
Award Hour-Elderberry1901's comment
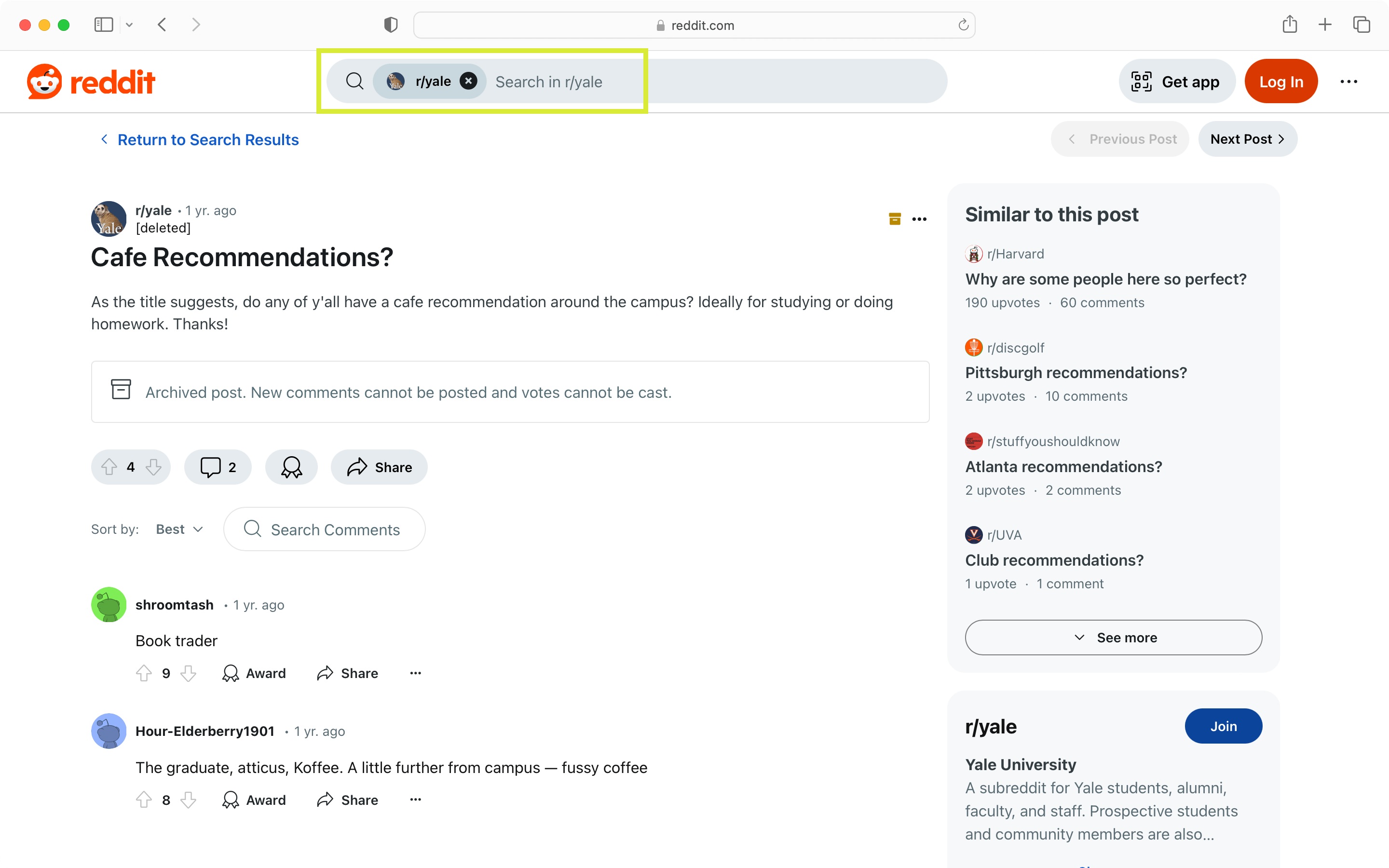[x=254, y=800]
